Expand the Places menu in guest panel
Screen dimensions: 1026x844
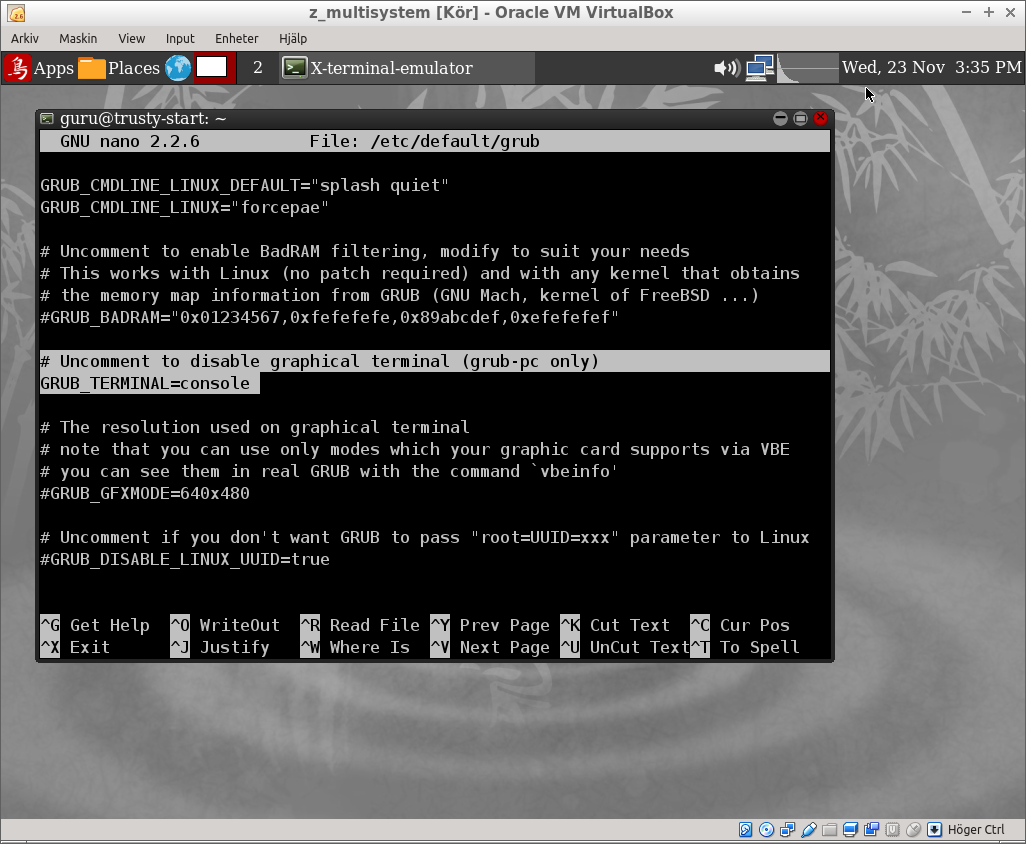(119, 68)
